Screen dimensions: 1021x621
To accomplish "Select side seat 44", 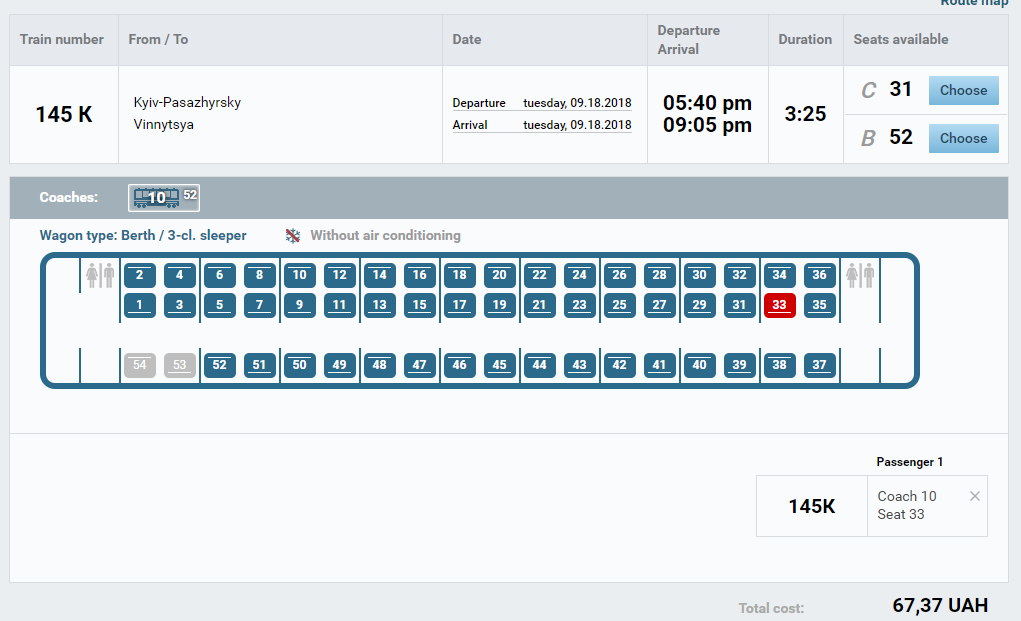I will point(540,365).
